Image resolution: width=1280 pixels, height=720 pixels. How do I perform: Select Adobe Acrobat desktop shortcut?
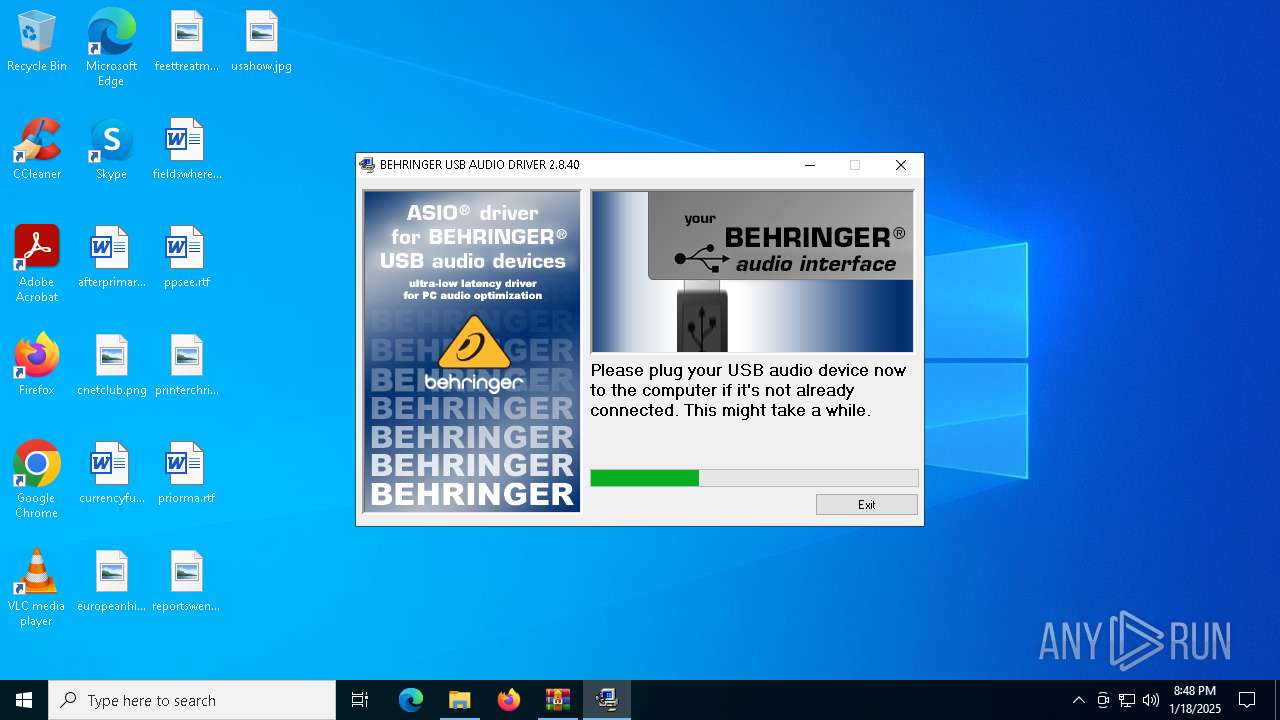(x=37, y=264)
